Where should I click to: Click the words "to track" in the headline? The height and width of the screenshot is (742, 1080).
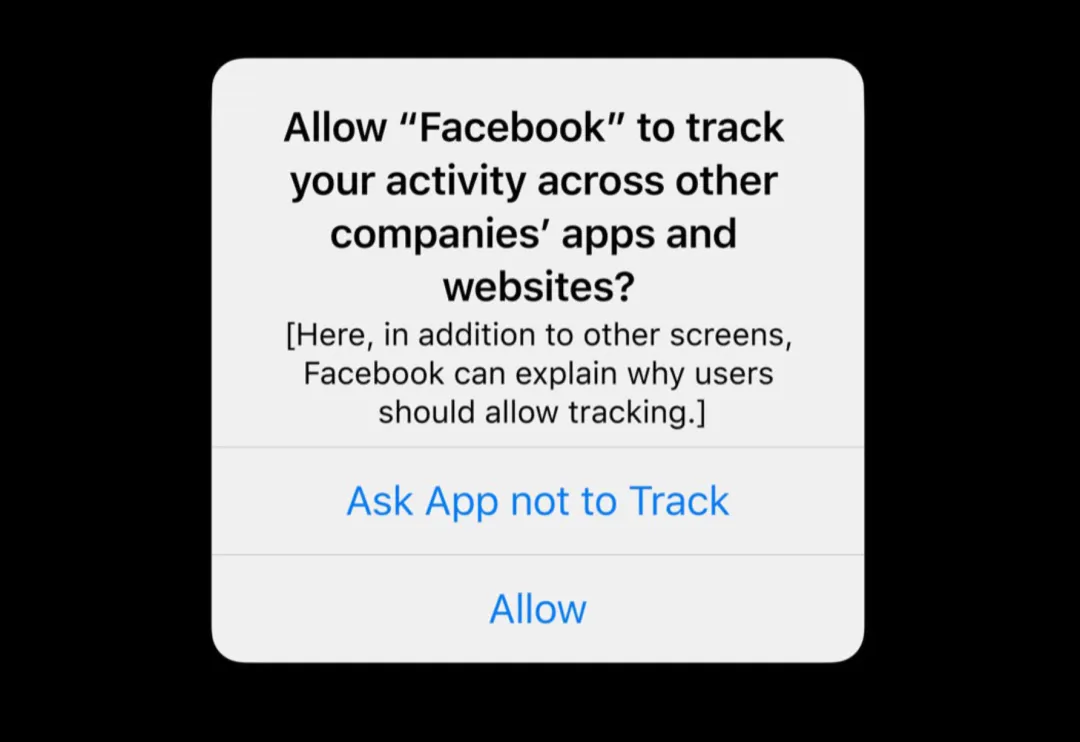pyautogui.click(x=710, y=127)
